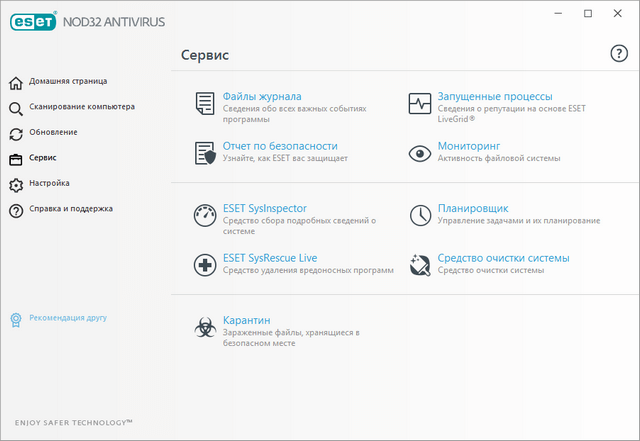Click the Планировщик clock icon
The image size is (640, 441).
420,214
